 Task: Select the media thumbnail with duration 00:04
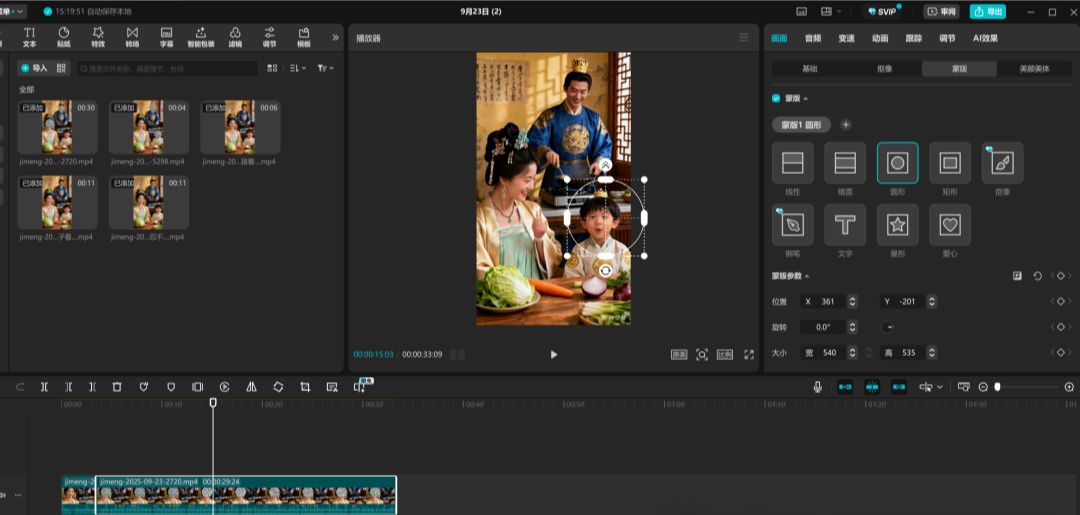pos(148,127)
